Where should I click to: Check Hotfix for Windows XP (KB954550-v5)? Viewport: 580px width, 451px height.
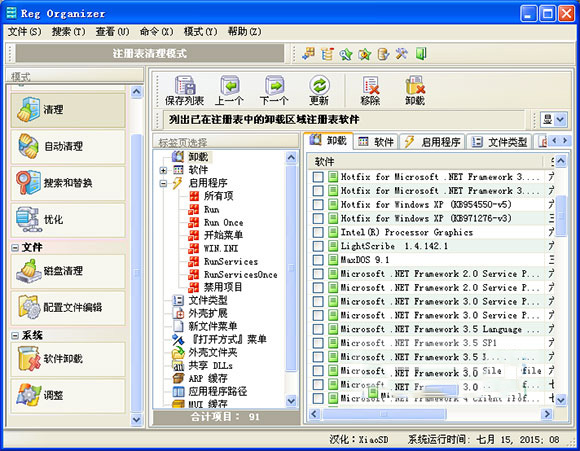[318, 205]
